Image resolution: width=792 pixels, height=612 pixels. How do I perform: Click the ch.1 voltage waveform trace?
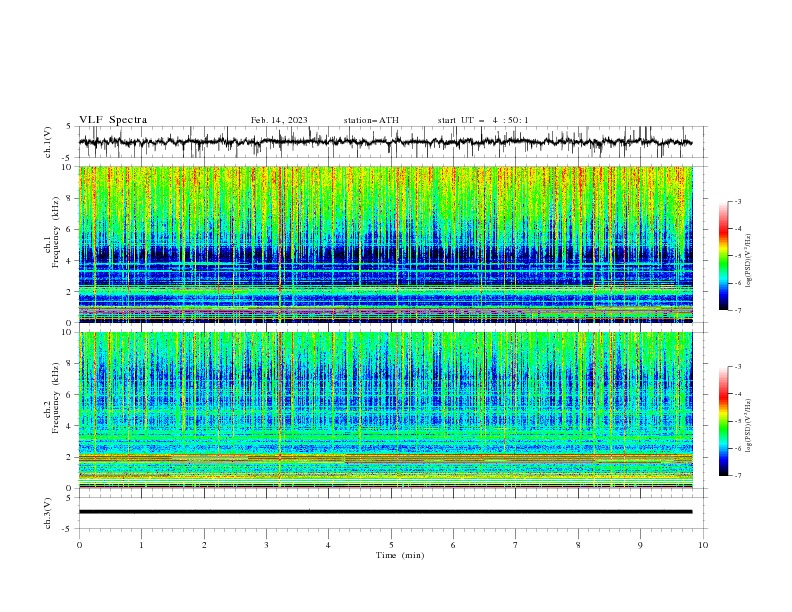click(x=385, y=142)
